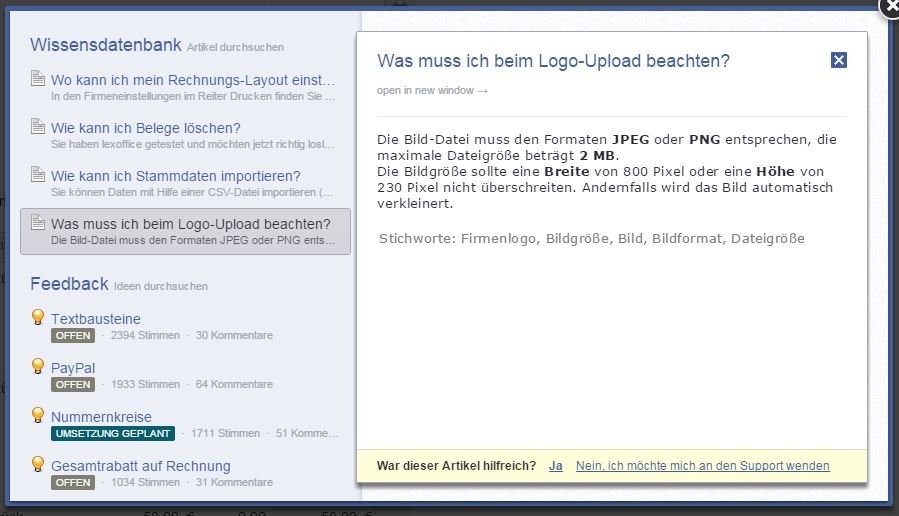Answer 'Ja' to article helpful question
Viewport: 899px width, 516px height.
555,466
